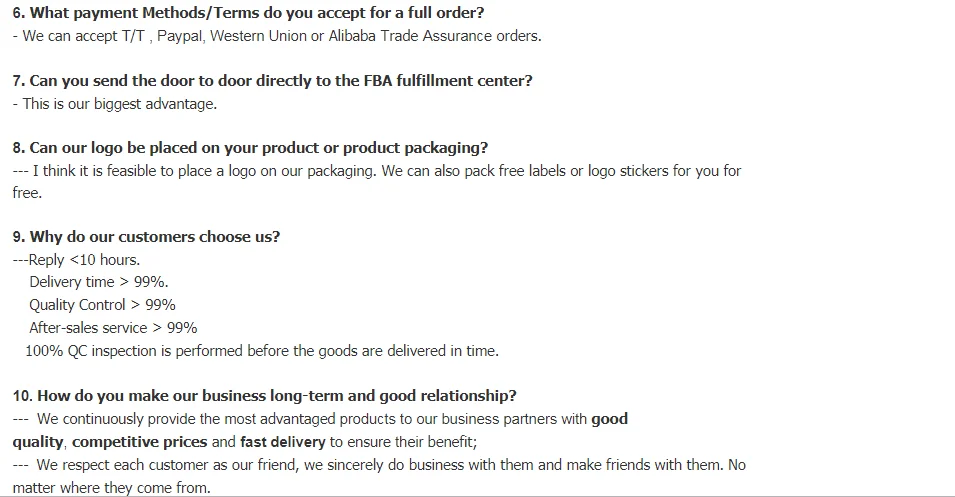Image resolution: width=955 pixels, height=497 pixels.
Task: Click the question 7 FBA fulfillment heading
Action: pos(272,81)
